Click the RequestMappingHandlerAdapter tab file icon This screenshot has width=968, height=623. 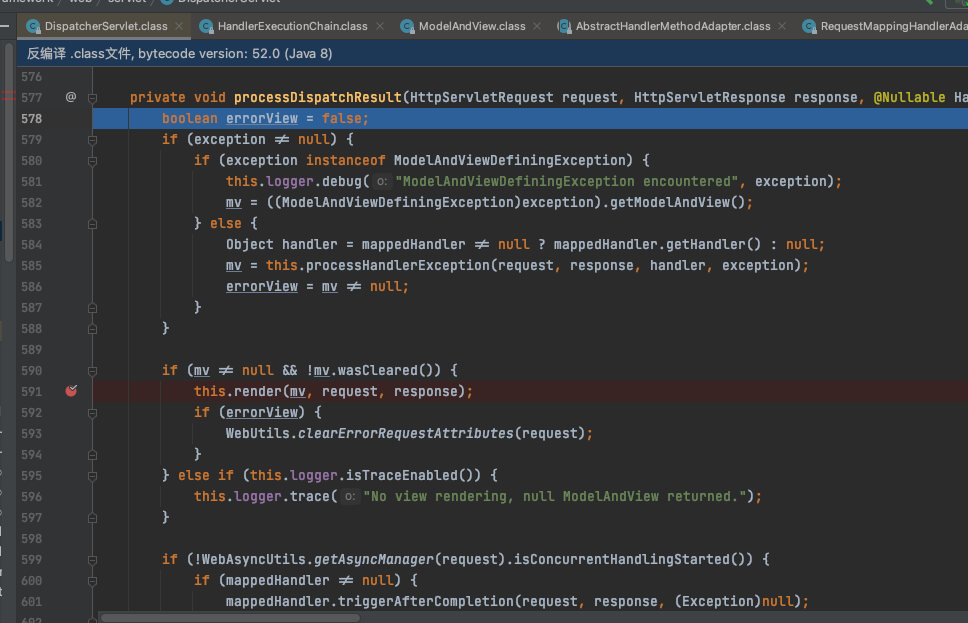coord(809,26)
